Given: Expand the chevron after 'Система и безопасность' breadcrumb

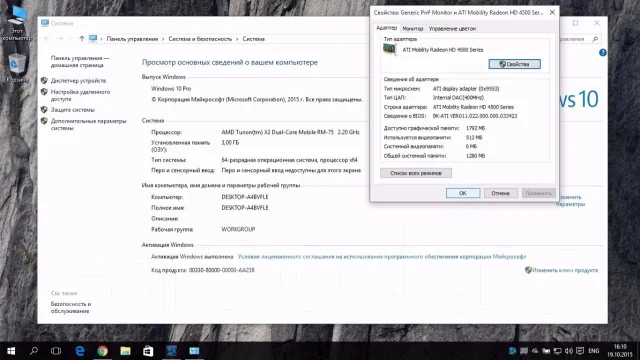Looking at the screenshot, I should (x=237, y=39).
